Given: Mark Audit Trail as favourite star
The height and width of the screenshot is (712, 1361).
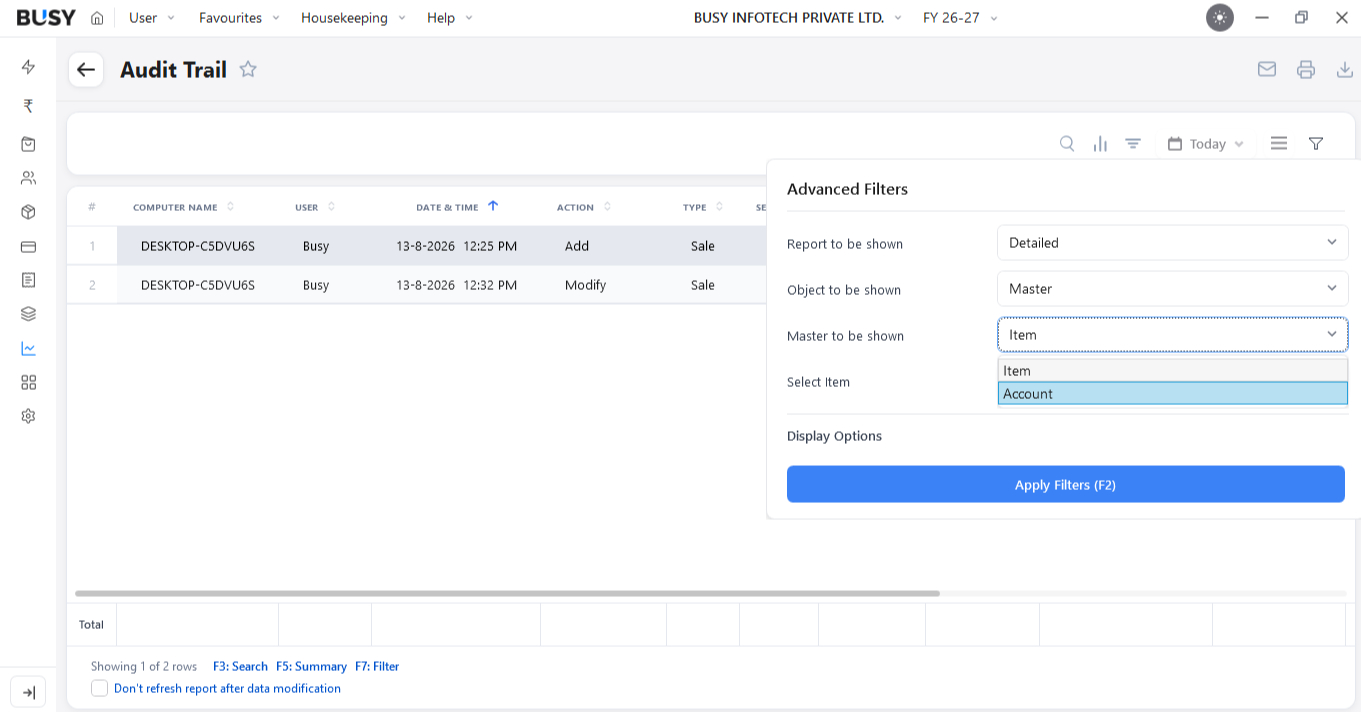Looking at the screenshot, I should (248, 69).
